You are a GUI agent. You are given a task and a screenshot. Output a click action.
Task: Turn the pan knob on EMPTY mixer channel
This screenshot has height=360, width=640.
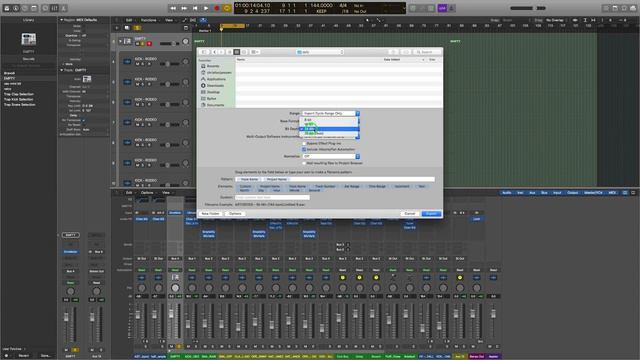[175, 288]
